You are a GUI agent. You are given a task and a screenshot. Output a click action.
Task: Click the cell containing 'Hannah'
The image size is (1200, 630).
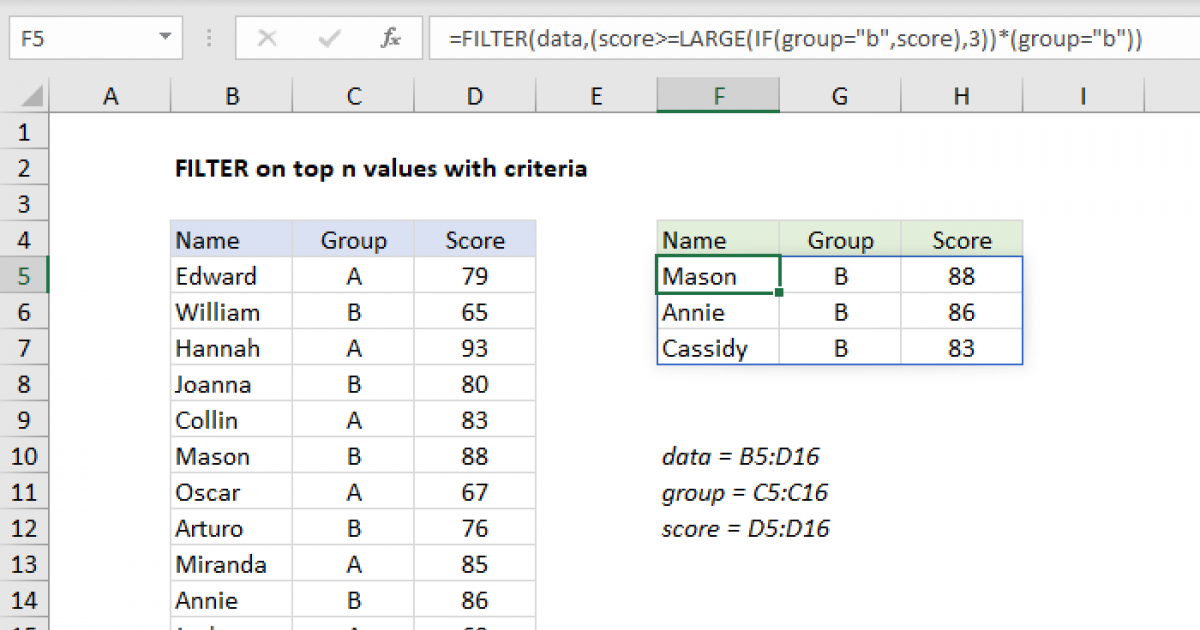pyautogui.click(x=232, y=348)
